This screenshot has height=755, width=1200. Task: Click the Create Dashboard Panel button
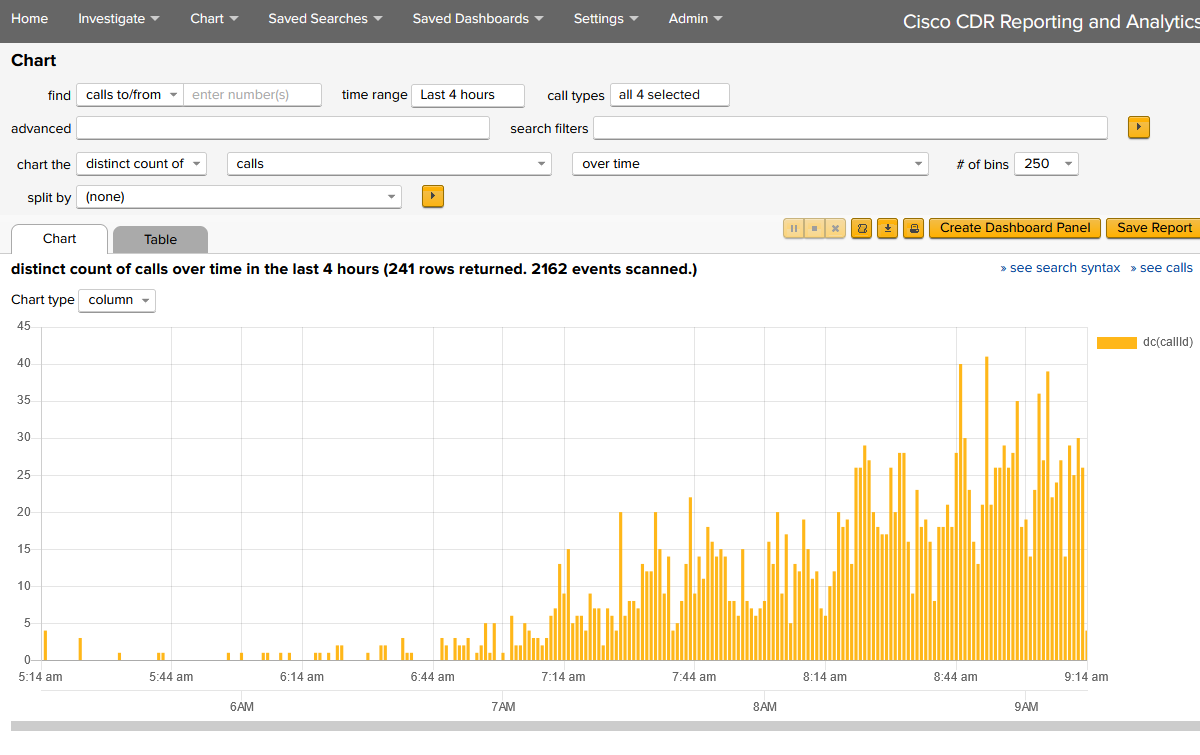coord(1014,228)
